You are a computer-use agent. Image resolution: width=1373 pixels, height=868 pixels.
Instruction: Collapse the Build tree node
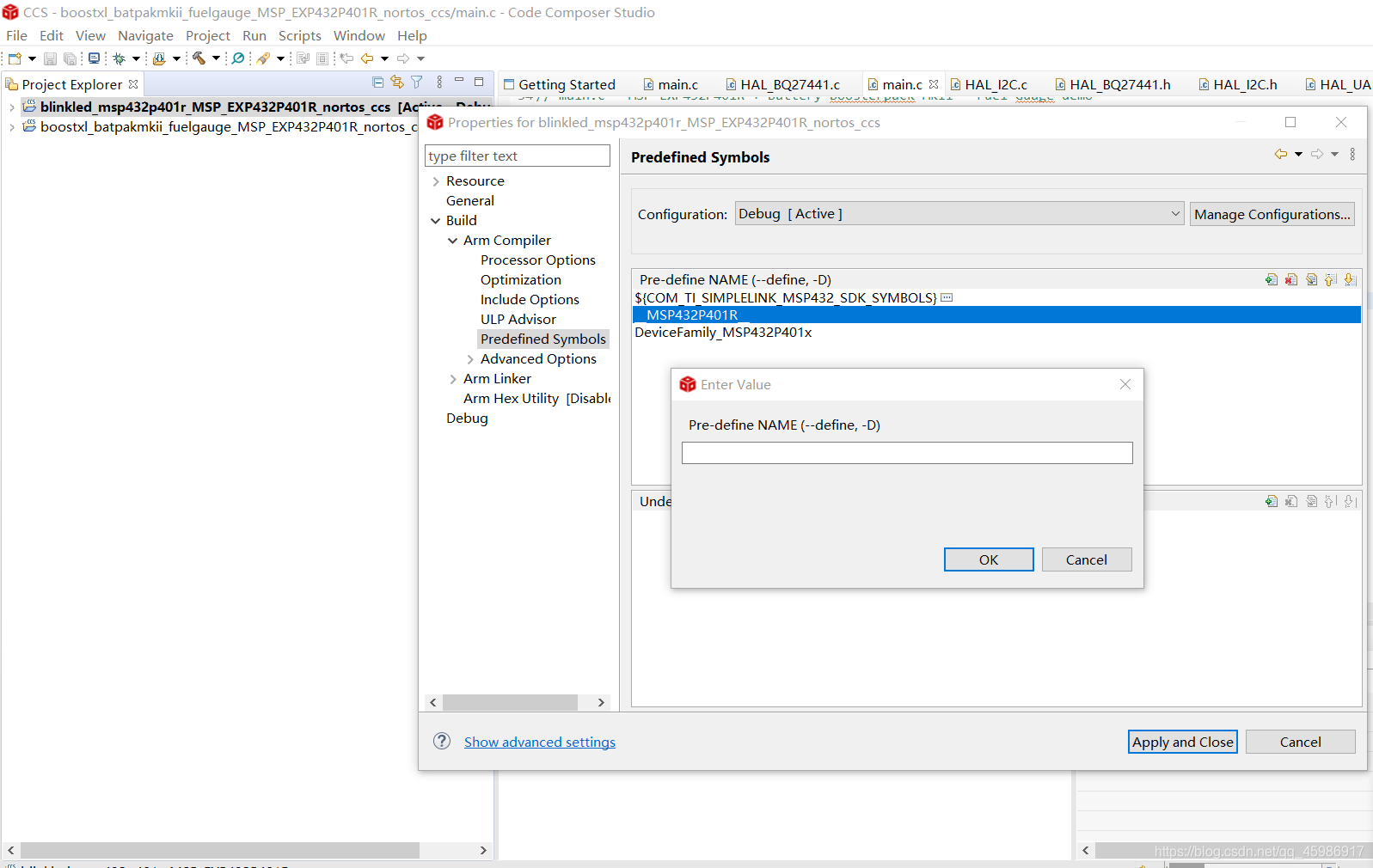436,221
